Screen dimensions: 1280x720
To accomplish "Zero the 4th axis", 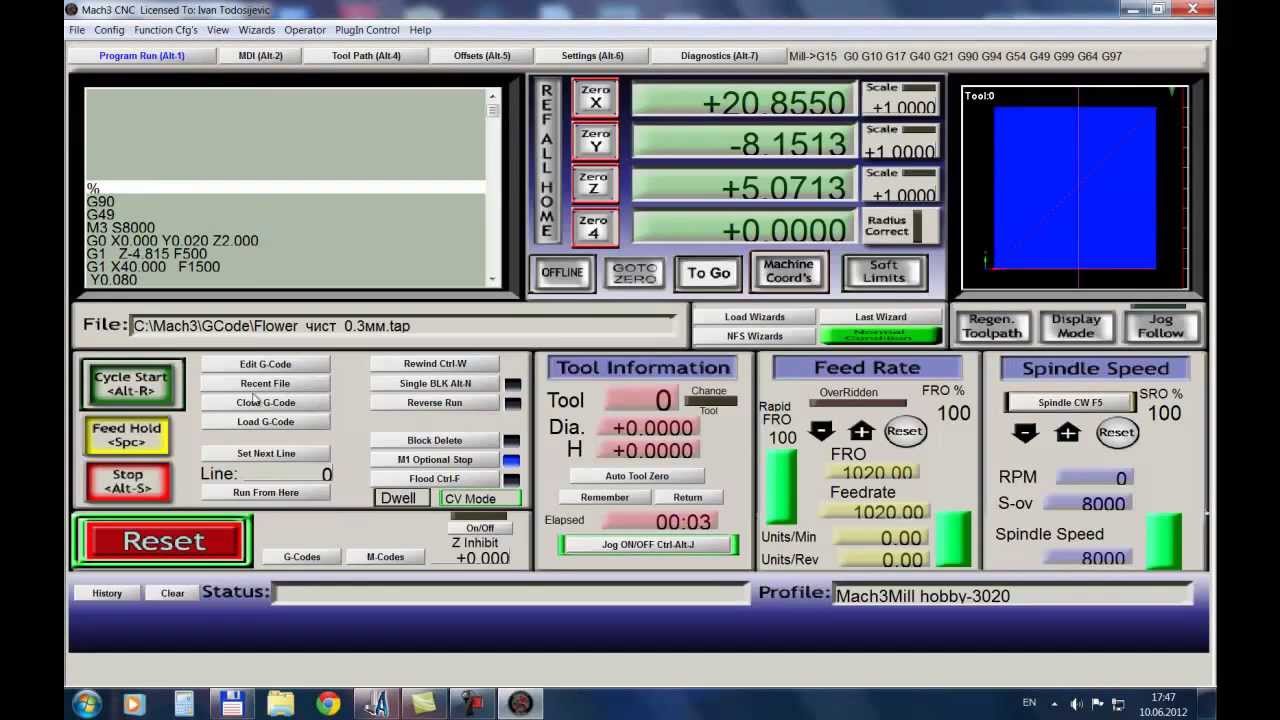I will [595, 227].
